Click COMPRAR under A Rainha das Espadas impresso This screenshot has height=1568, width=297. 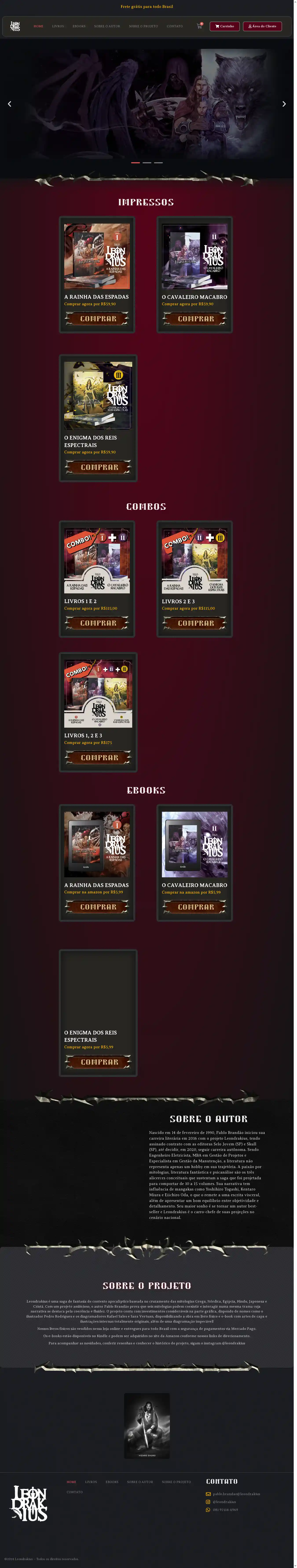click(x=97, y=318)
